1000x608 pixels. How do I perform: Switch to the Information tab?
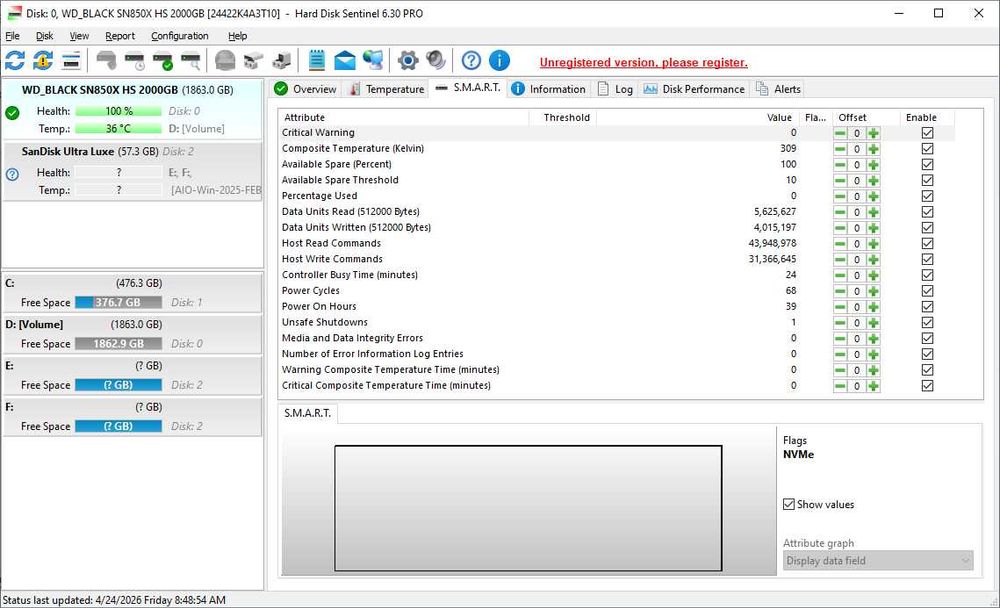[x=548, y=89]
